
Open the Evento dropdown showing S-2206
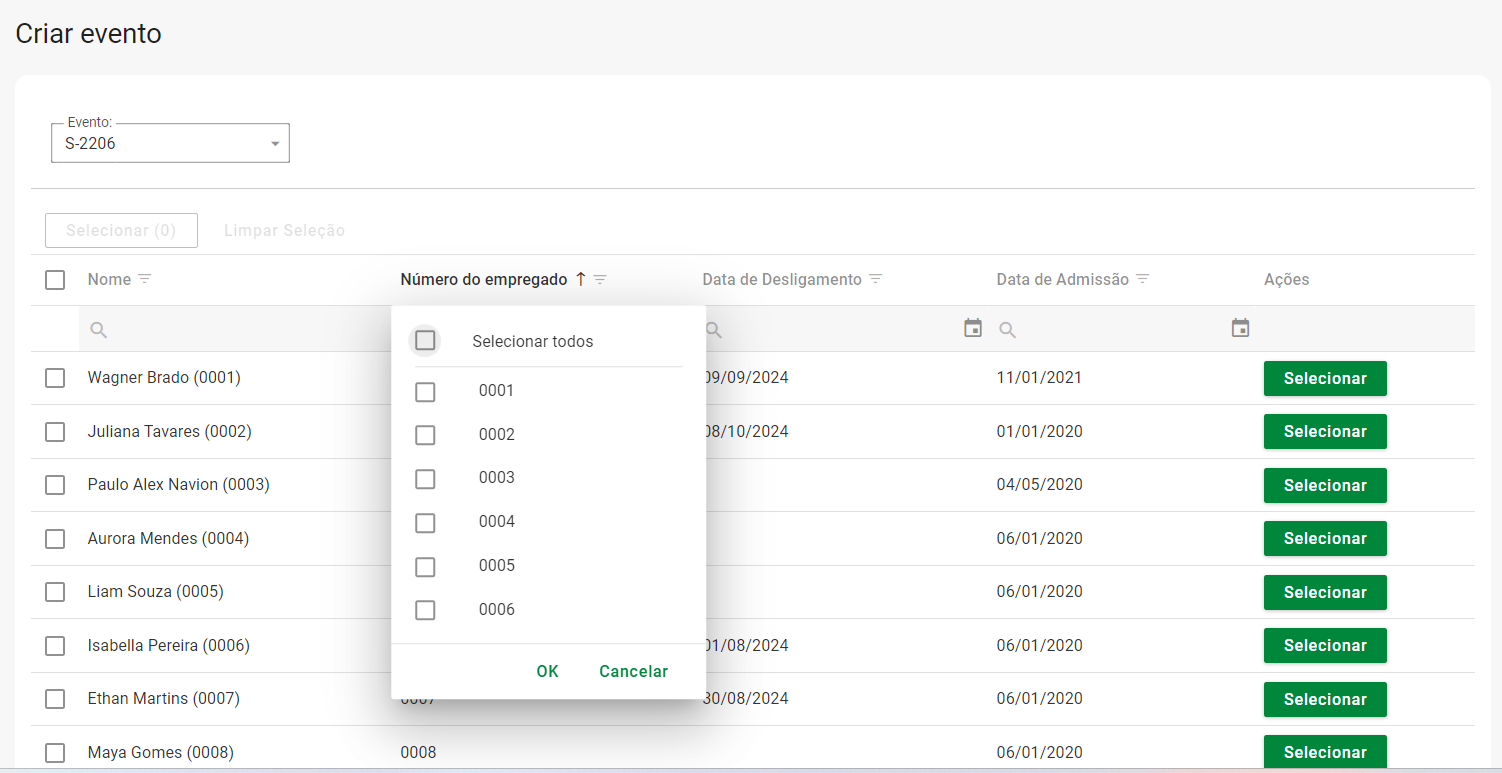pos(170,144)
